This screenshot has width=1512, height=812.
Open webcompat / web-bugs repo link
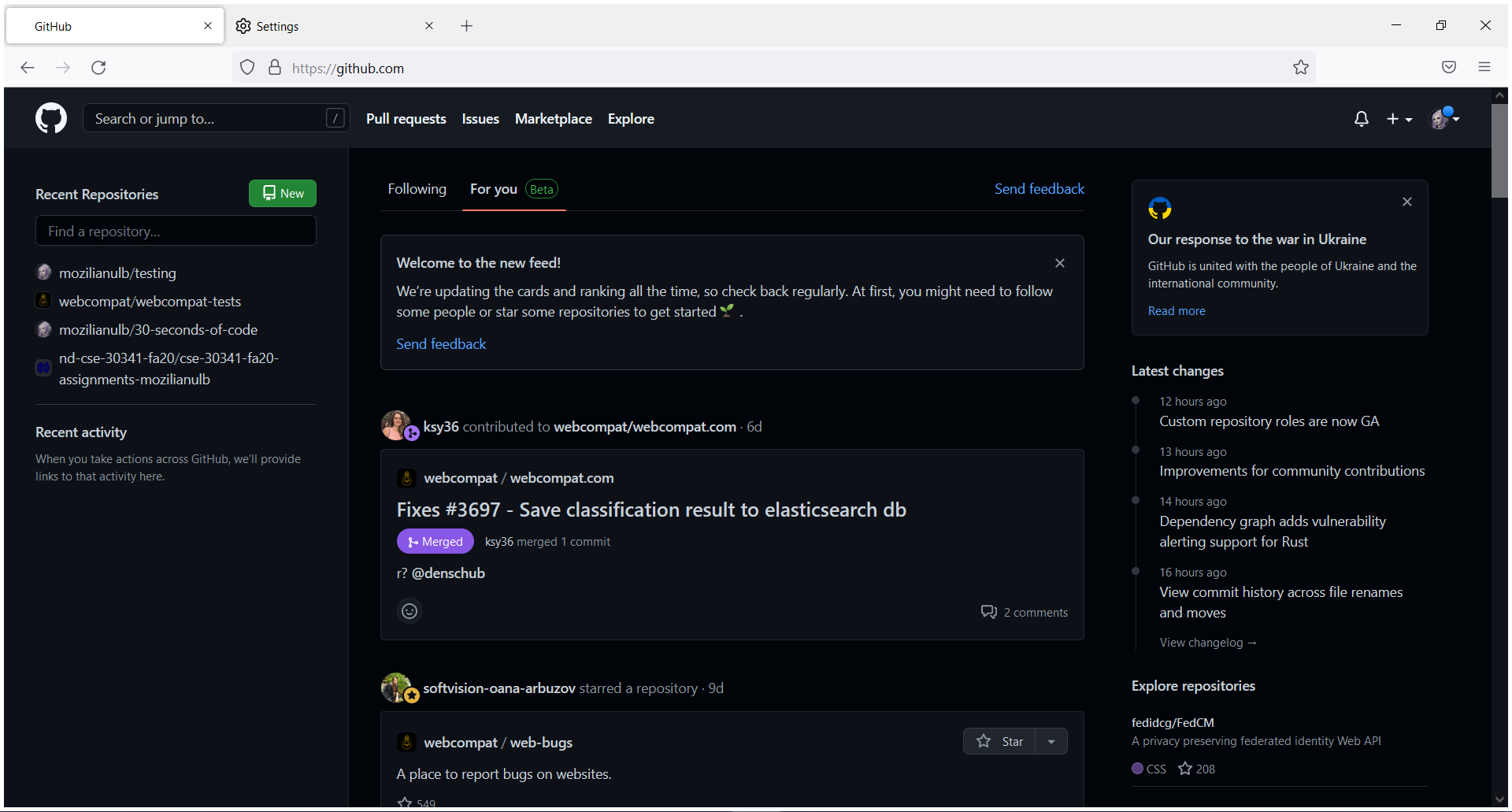coord(498,743)
